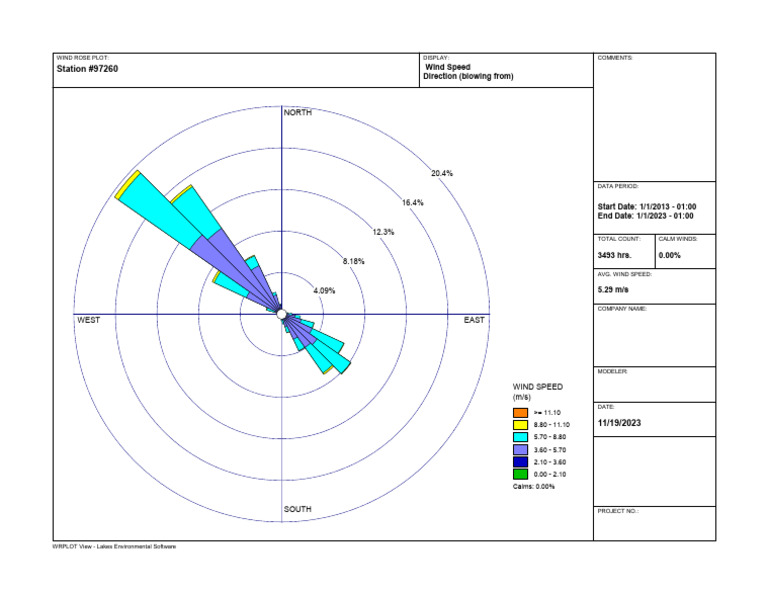Screen dimensions: 768x594
Task: Select the Station #97260 title text
Action: coord(87,69)
